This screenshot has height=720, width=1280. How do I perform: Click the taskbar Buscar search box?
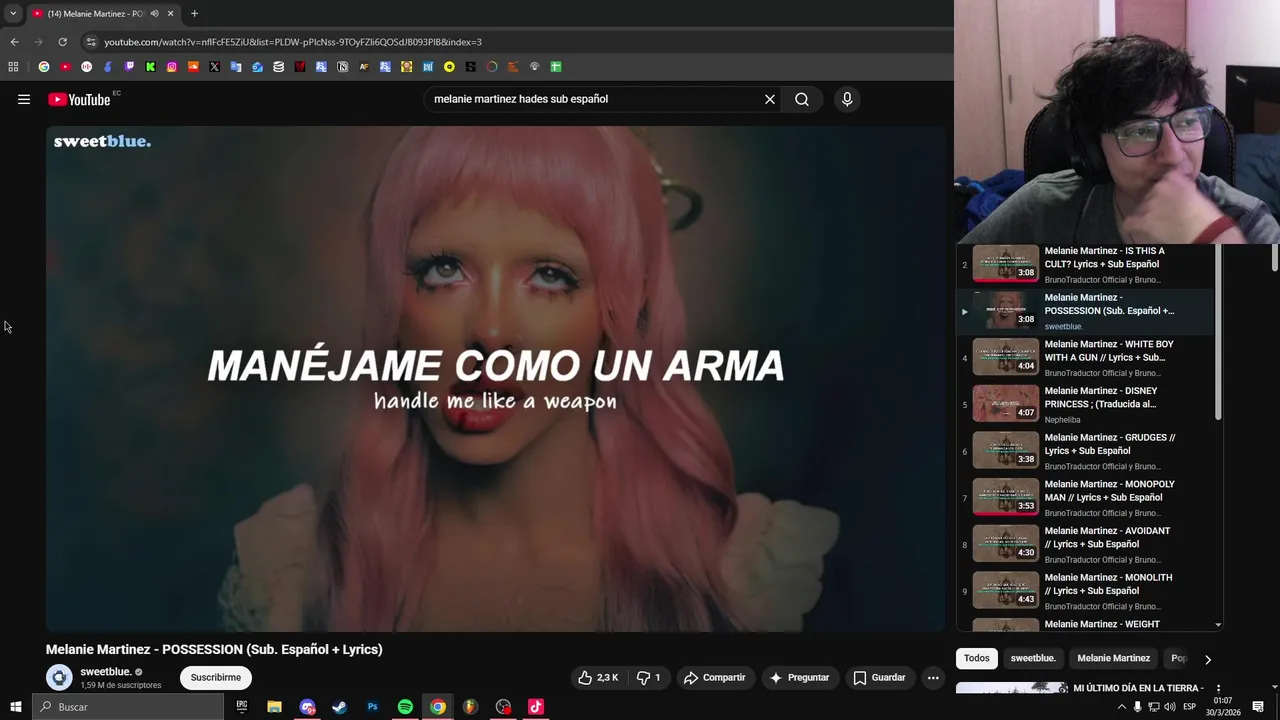[128, 707]
